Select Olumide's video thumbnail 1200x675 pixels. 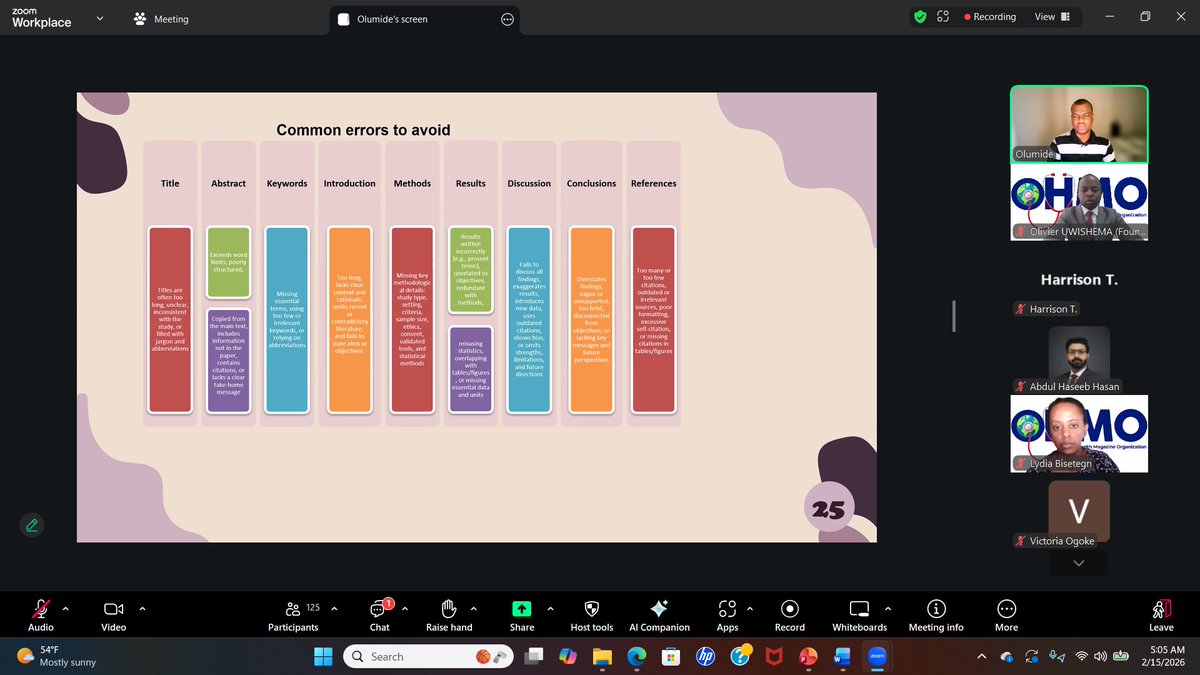[x=1079, y=124]
